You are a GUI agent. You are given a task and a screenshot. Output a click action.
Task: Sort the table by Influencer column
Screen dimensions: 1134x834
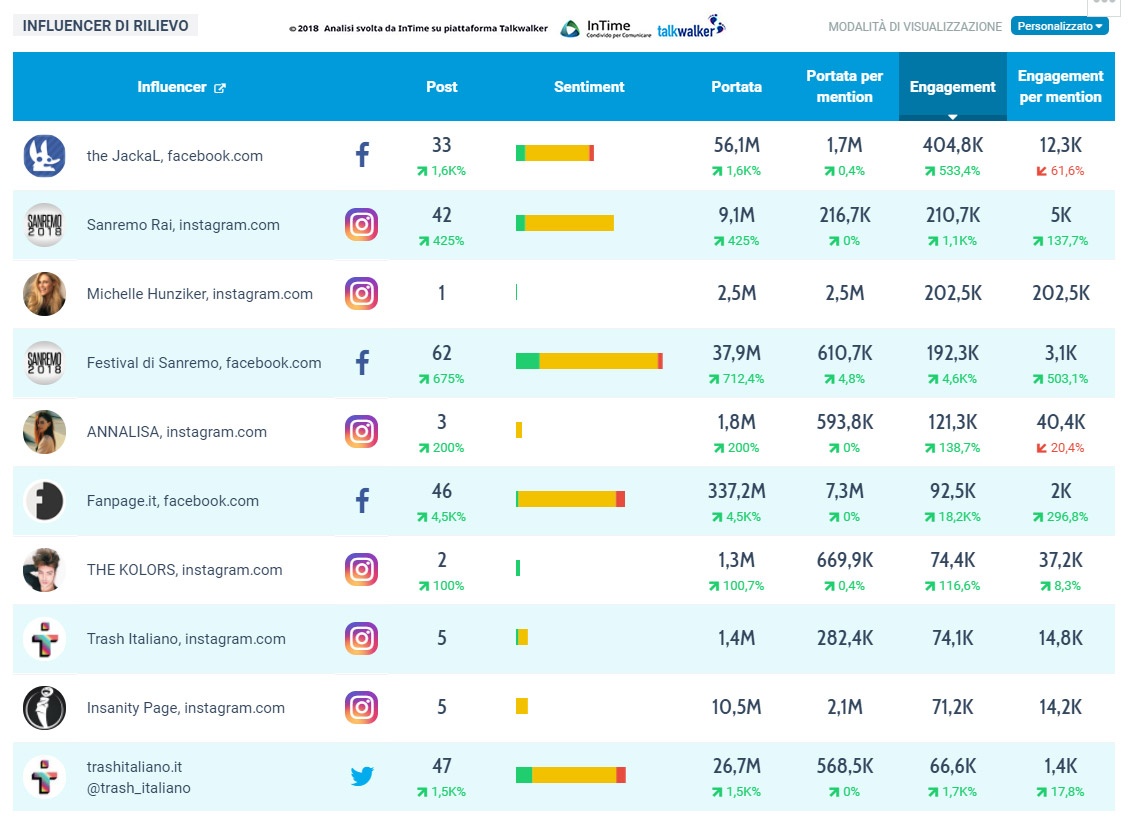[172, 87]
